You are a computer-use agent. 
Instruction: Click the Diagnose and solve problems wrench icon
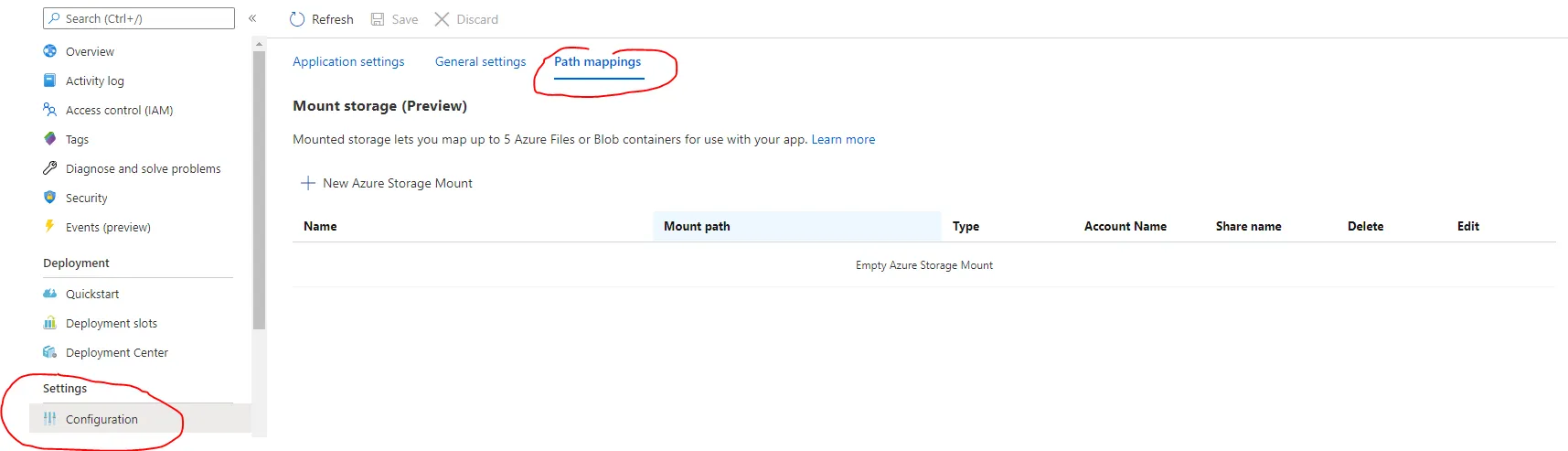(x=50, y=168)
